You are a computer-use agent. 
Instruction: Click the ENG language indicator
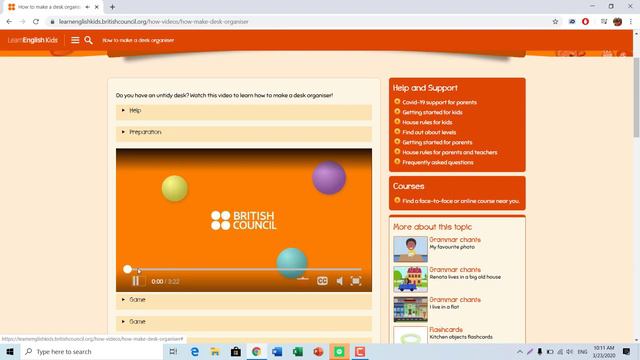(x=582, y=351)
